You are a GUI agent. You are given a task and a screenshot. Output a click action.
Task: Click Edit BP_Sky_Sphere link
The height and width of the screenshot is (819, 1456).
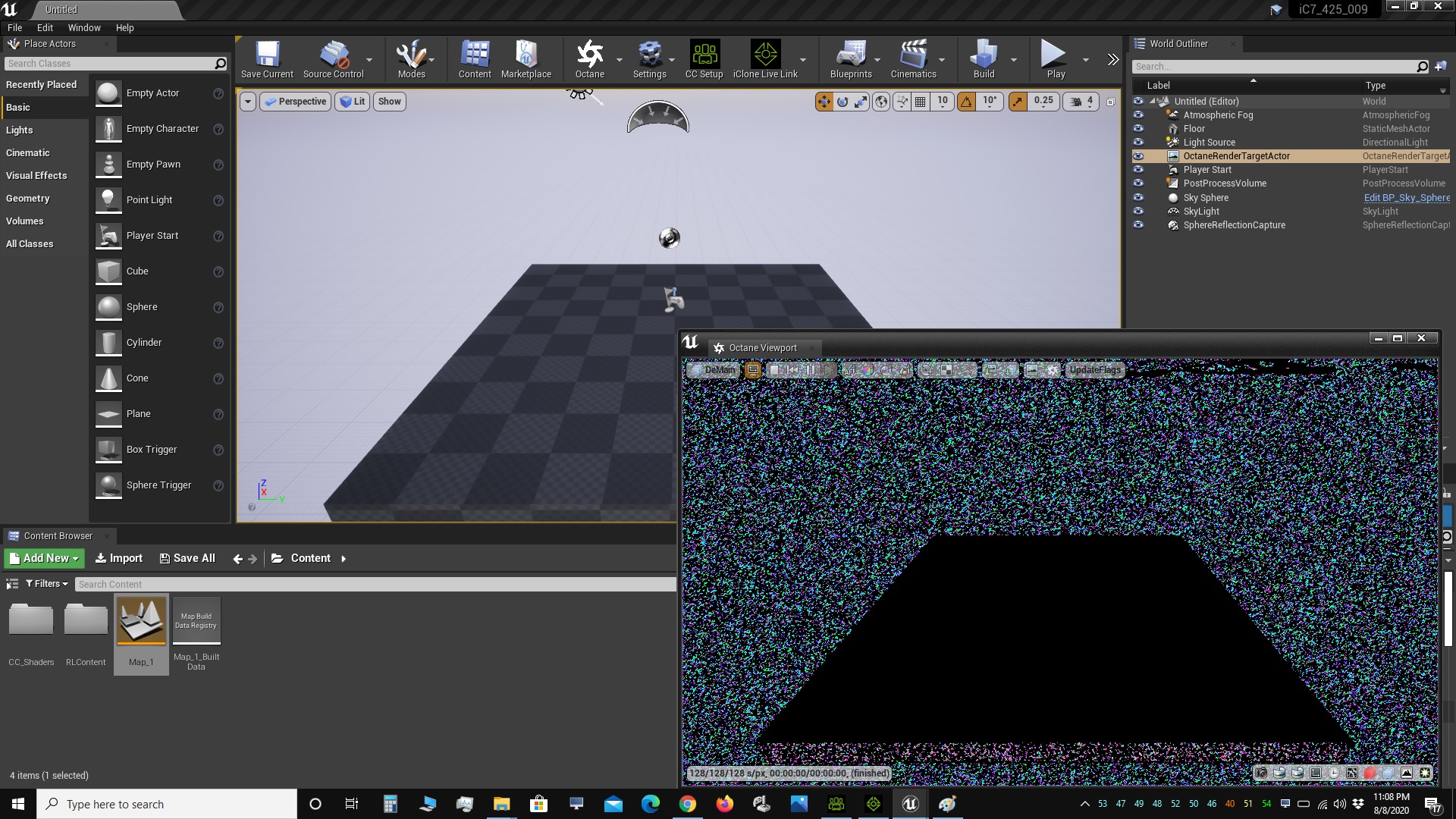1406,198
